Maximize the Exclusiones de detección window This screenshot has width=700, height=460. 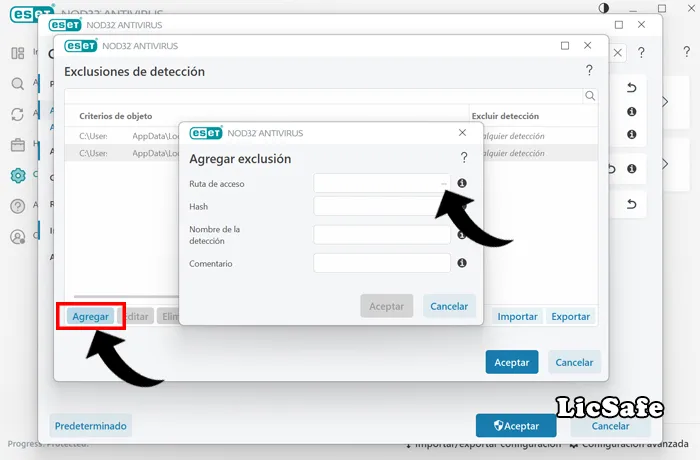point(565,46)
